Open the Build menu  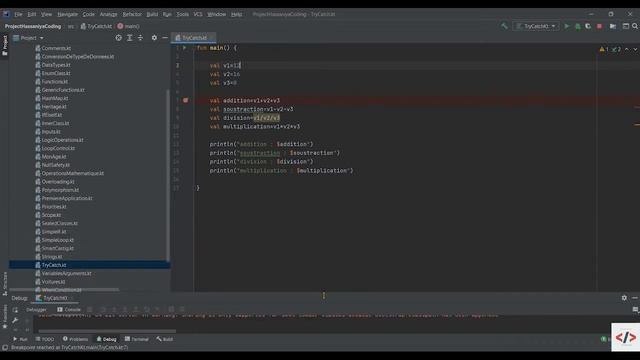coord(152,14)
